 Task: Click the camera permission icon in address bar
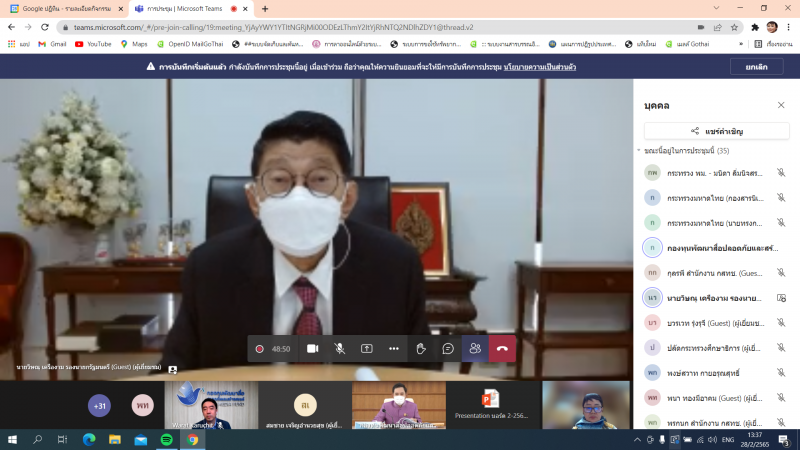701,28
